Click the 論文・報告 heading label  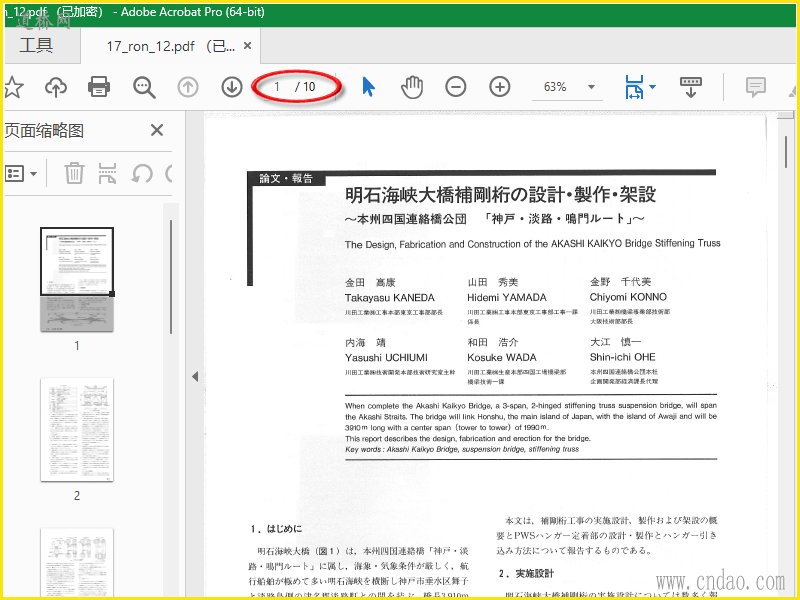pos(286,179)
